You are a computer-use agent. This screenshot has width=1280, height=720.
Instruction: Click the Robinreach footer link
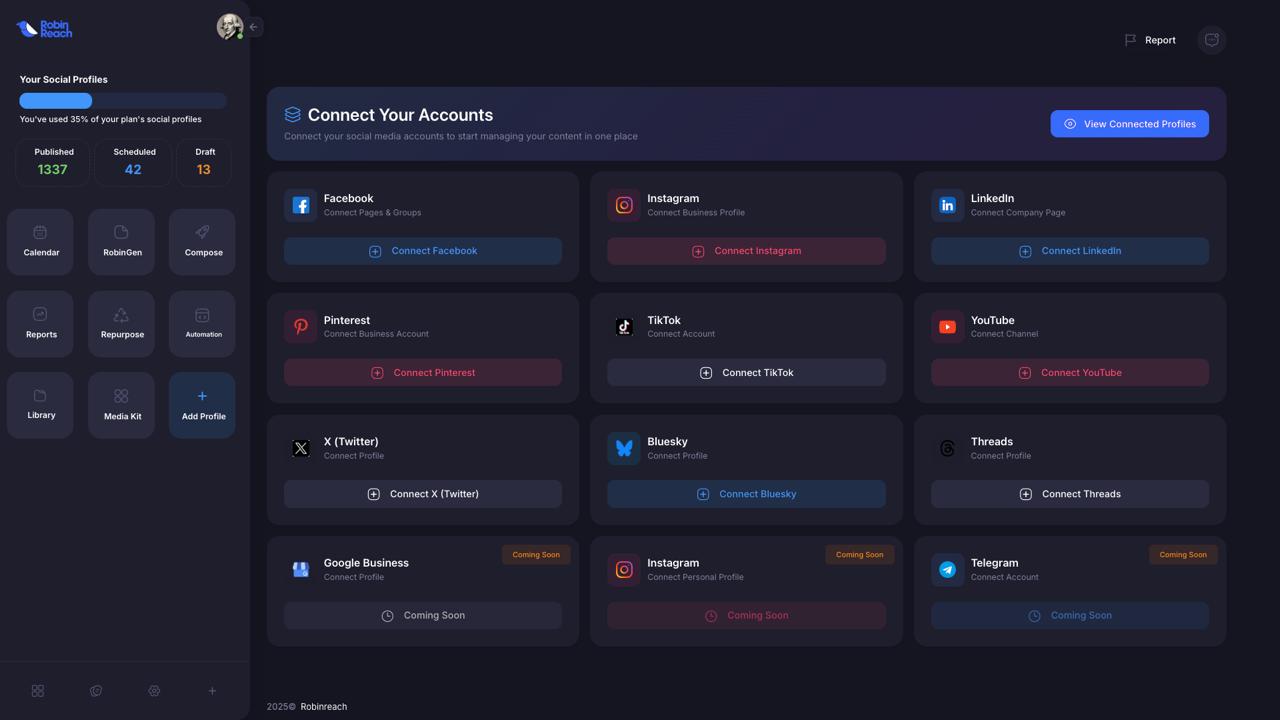324,707
